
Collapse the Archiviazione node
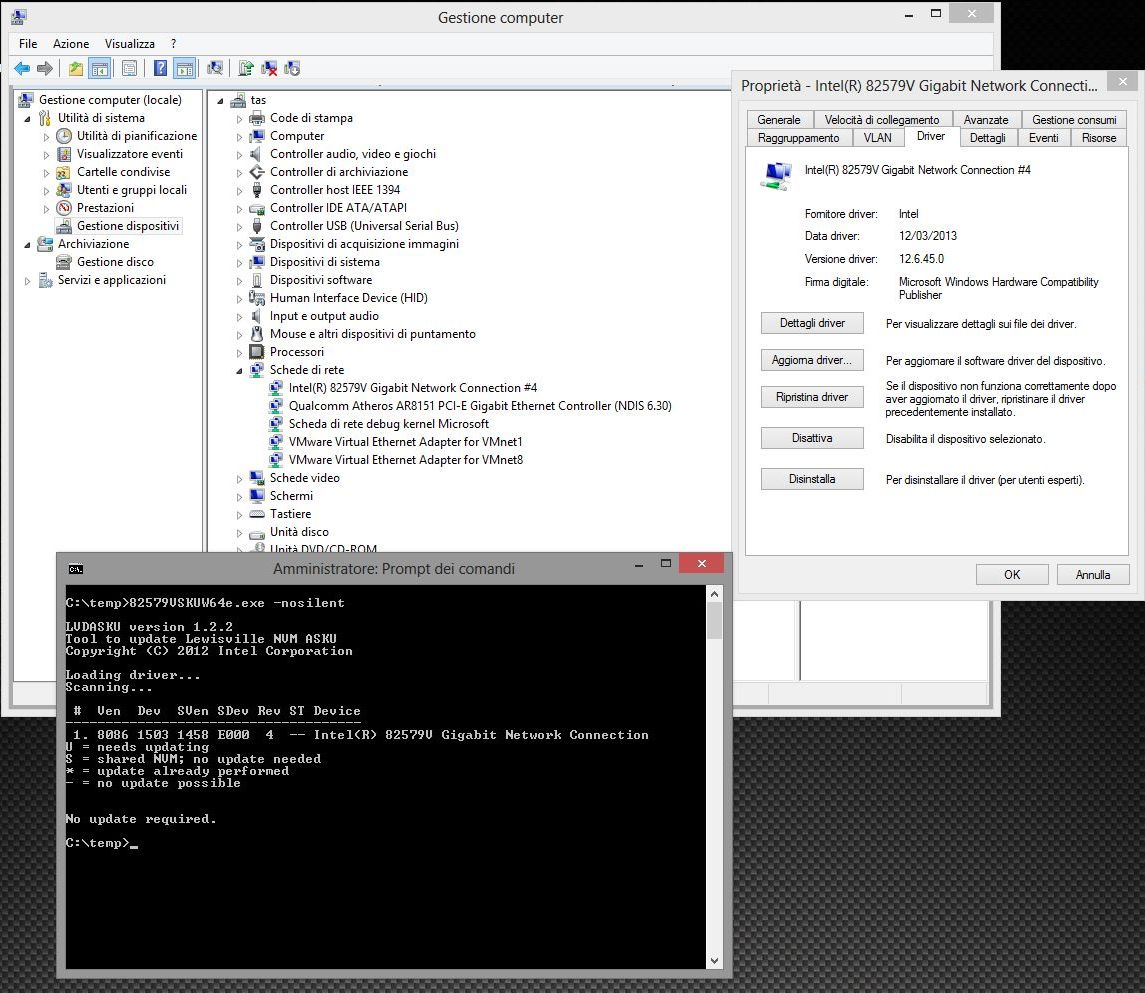tap(27, 245)
